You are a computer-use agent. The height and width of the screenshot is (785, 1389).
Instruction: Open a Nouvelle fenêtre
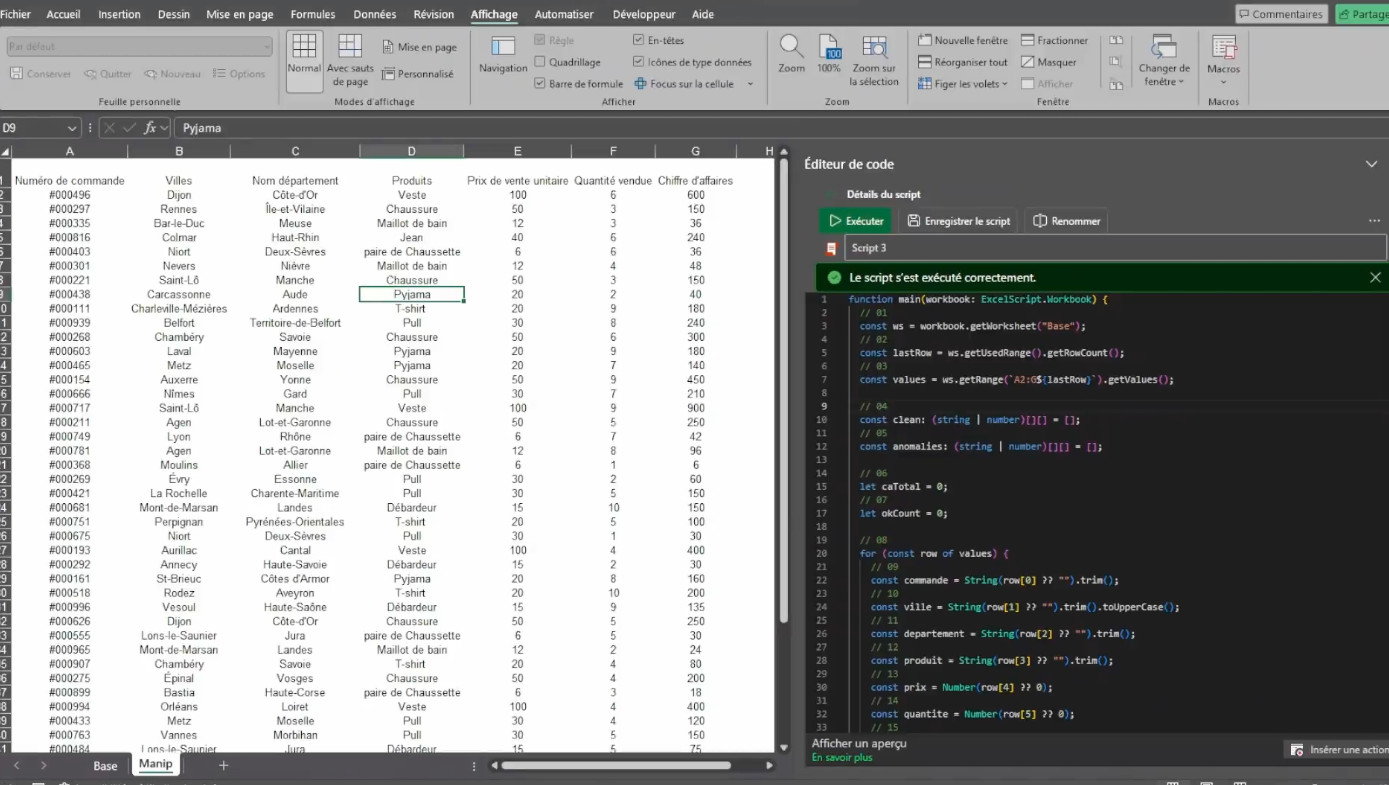click(x=963, y=41)
